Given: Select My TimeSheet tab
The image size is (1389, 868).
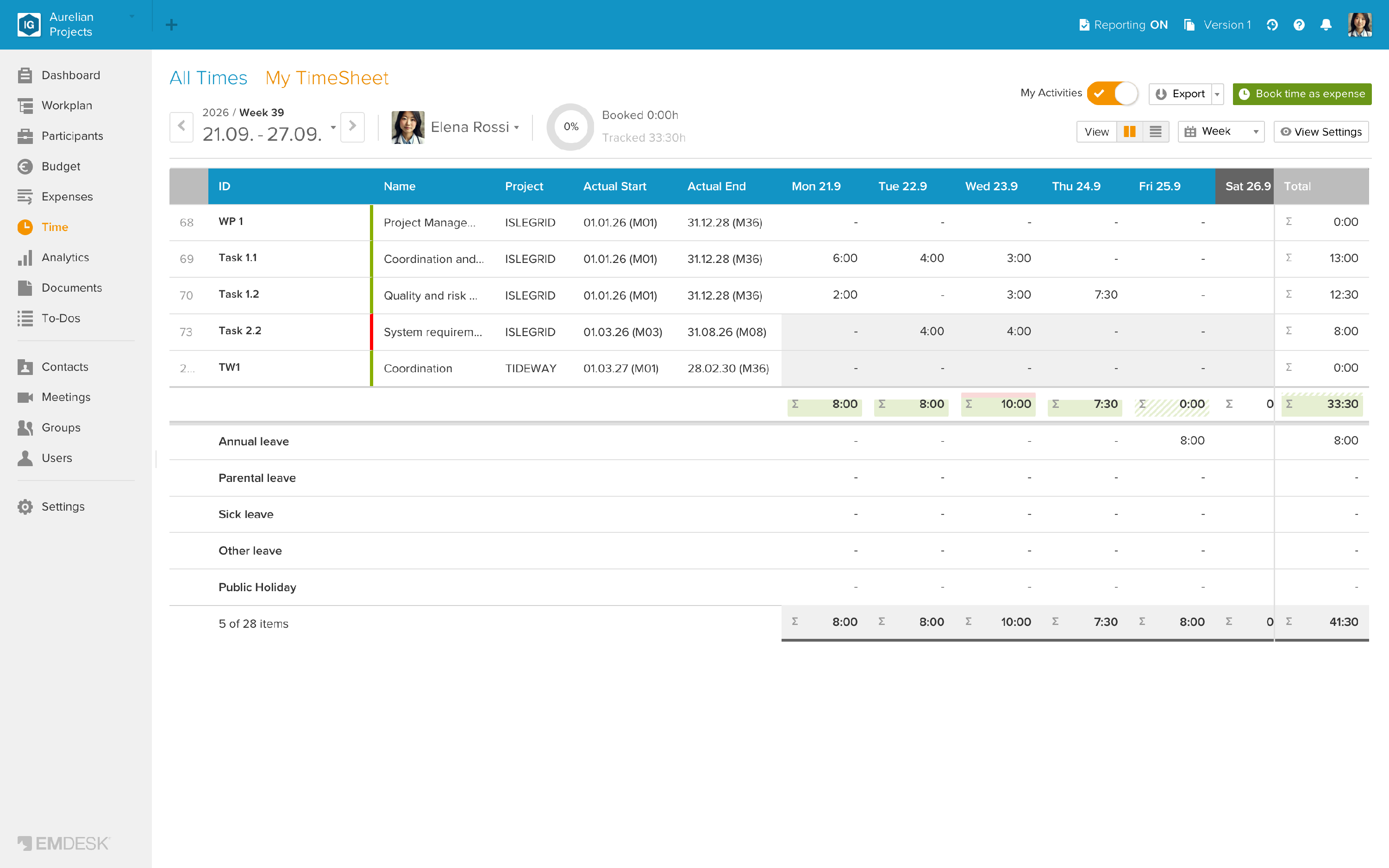Looking at the screenshot, I should tap(326, 78).
